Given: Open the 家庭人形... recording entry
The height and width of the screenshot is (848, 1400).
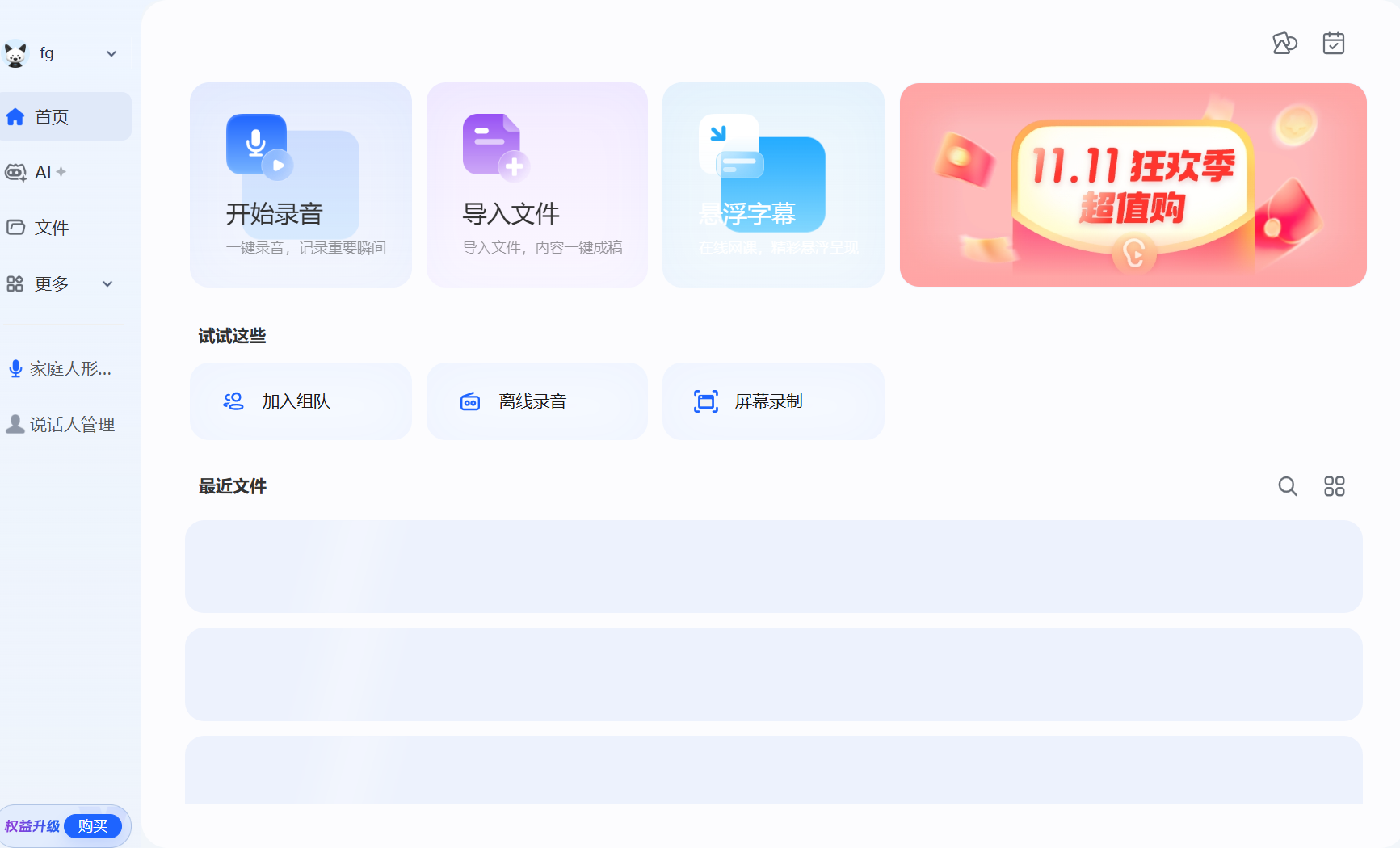Looking at the screenshot, I should pyautogui.click(x=69, y=369).
